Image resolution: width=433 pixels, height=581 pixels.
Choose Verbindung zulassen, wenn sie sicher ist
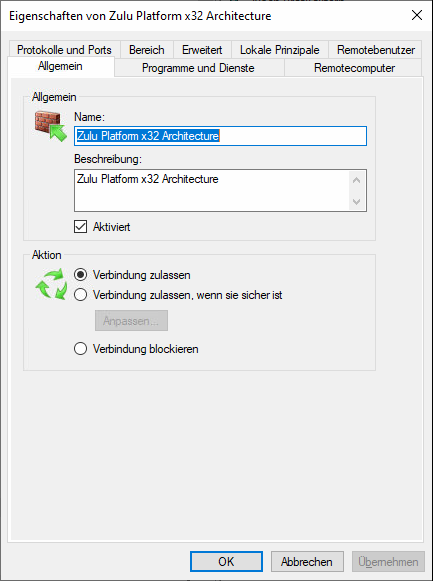(x=80, y=295)
